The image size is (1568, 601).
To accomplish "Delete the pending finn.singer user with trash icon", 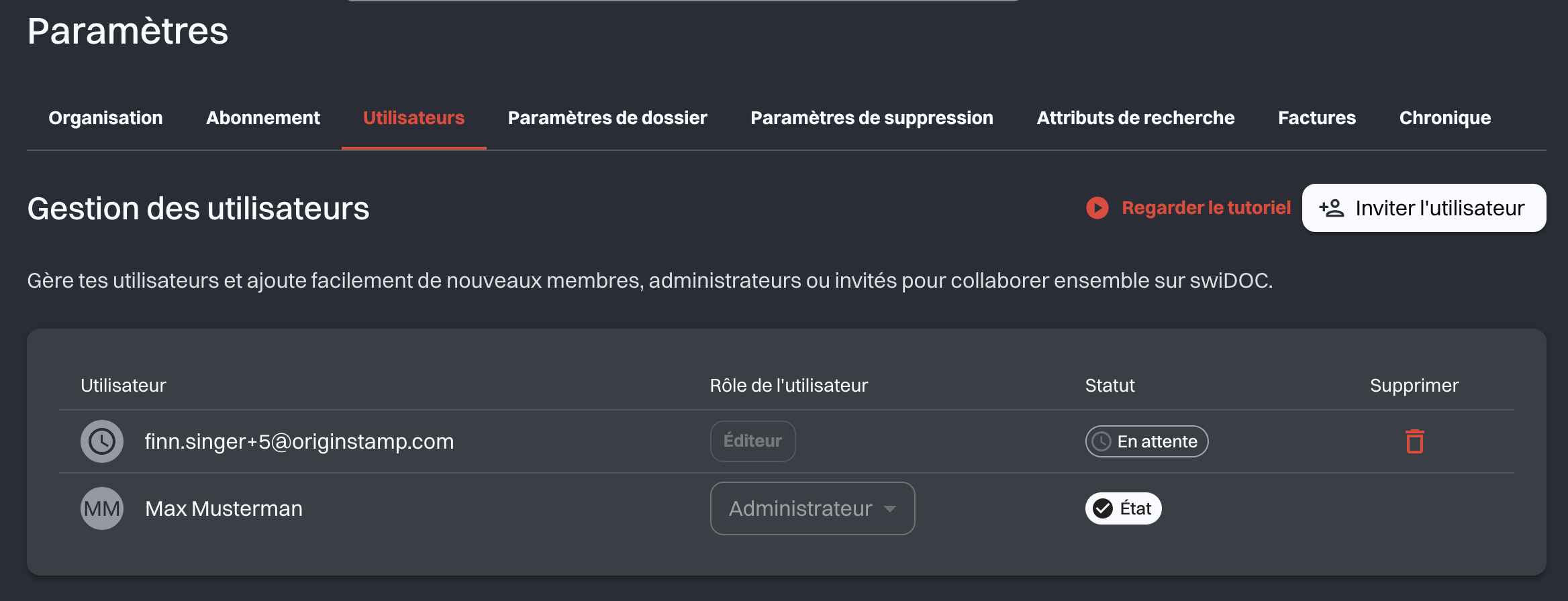I will click(1414, 441).
